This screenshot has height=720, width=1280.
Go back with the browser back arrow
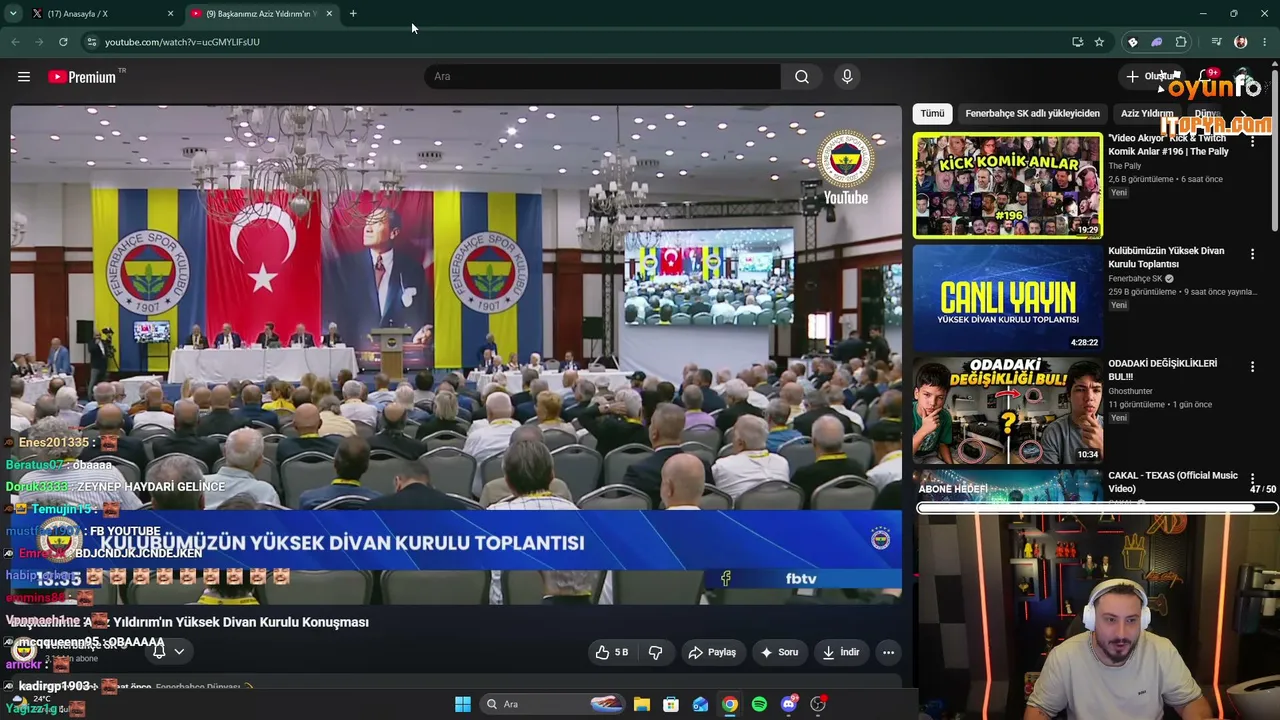(x=15, y=42)
